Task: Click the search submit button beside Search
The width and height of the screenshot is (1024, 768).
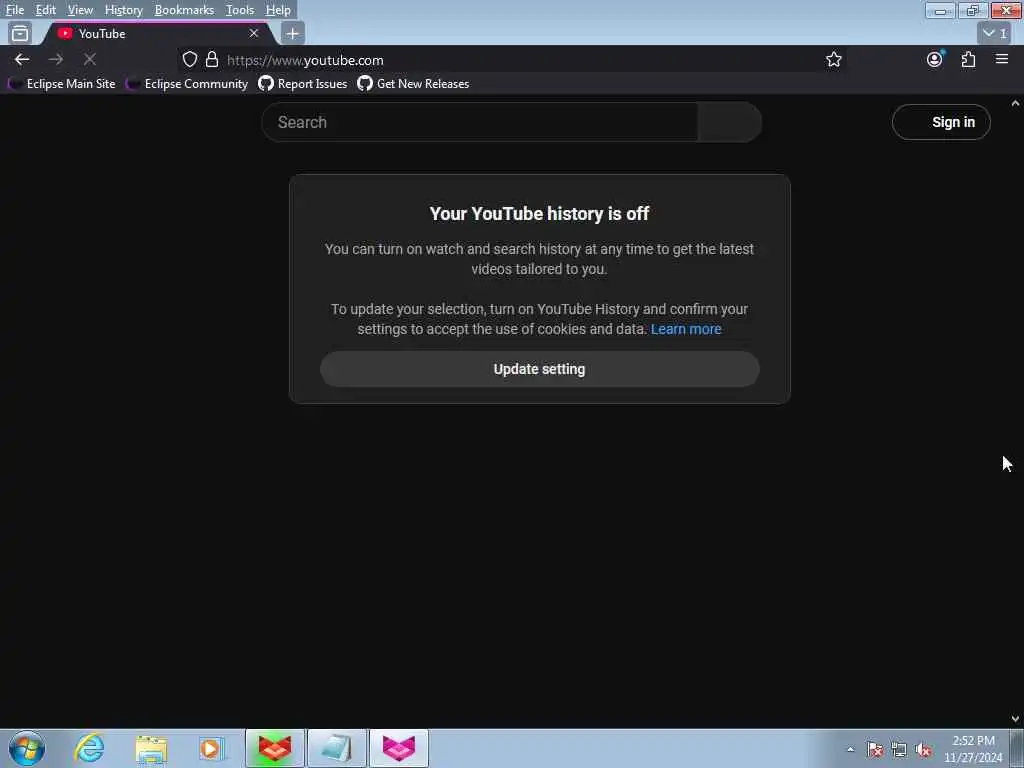Action: tap(729, 122)
